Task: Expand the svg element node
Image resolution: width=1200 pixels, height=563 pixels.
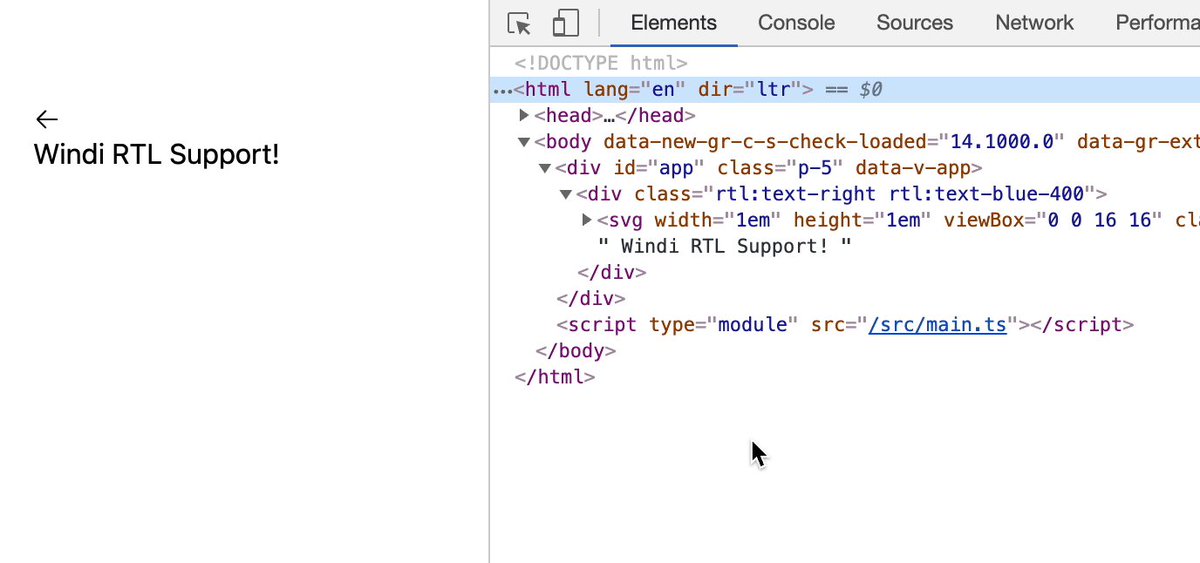Action: [x=588, y=220]
